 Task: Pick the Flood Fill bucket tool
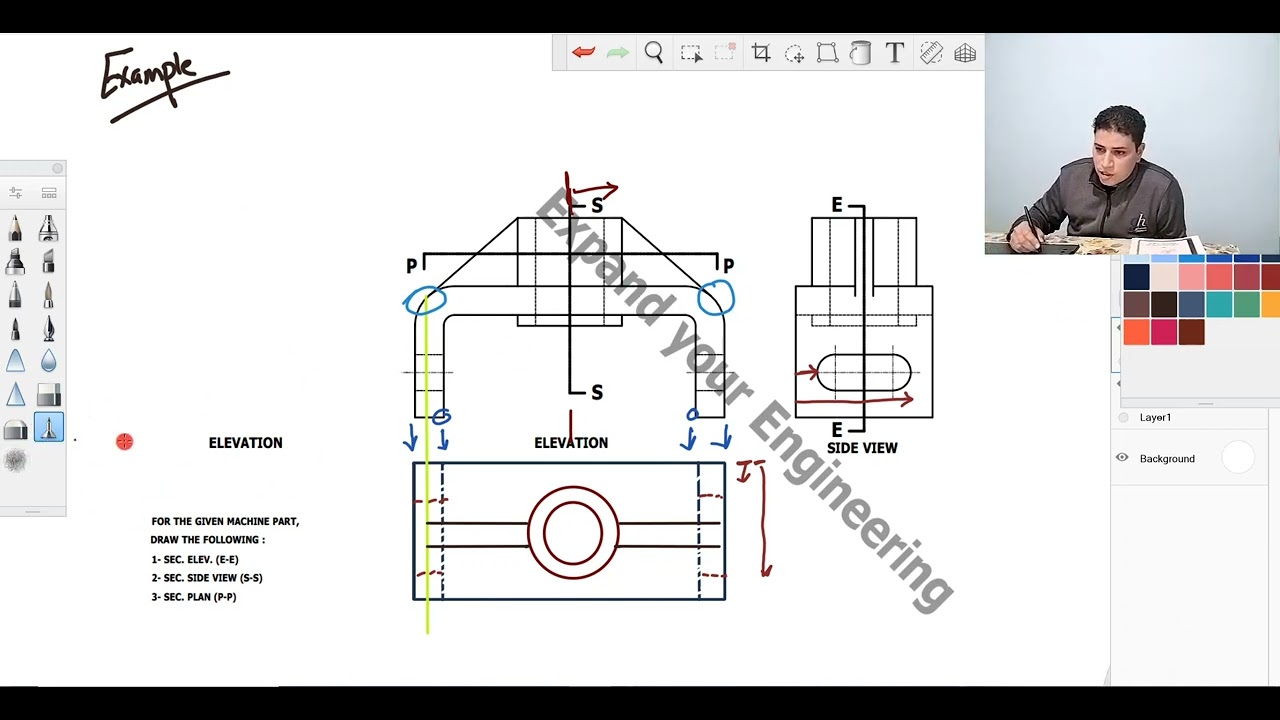[x=861, y=53]
